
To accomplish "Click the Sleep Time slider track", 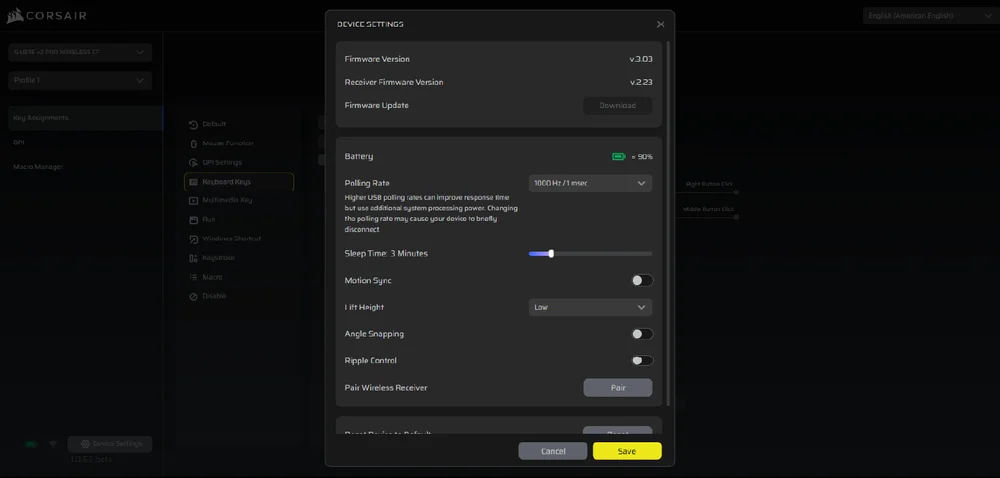I will (x=590, y=254).
